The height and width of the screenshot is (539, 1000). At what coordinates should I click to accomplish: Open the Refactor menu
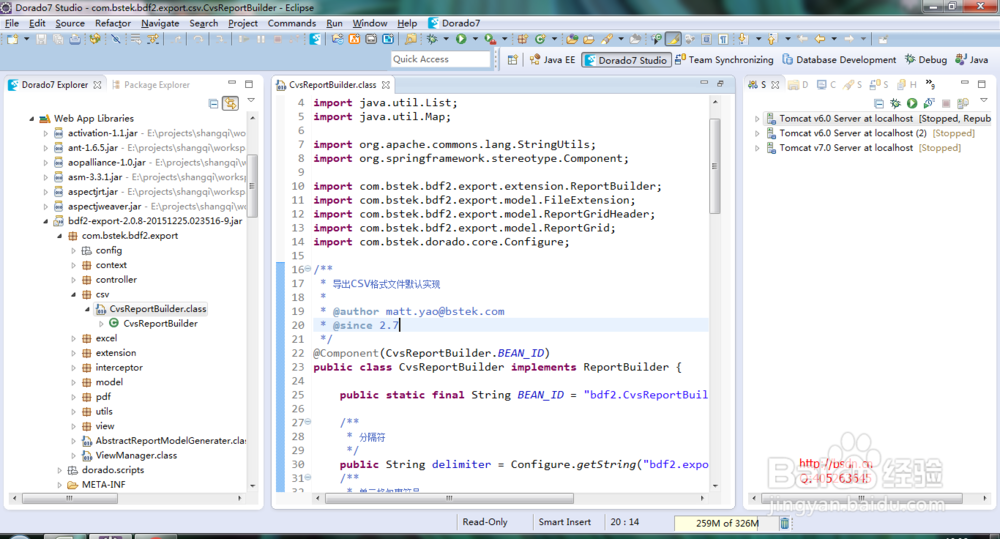tap(113, 23)
